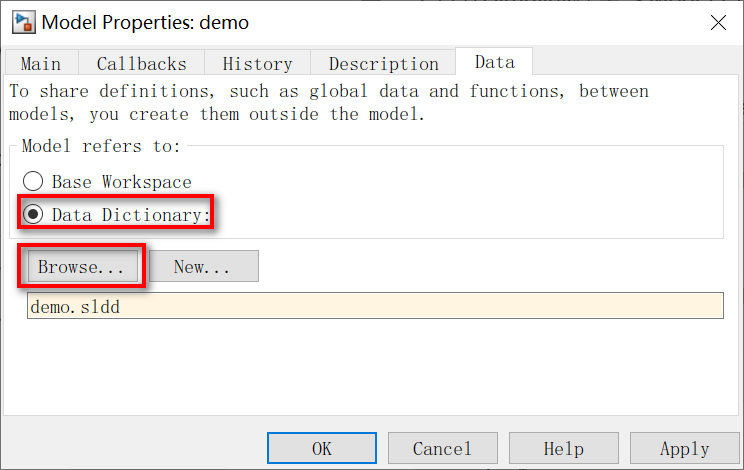This screenshot has height=470, width=744.
Task: Cancel the model properties changes
Action: click(x=443, y=448)
